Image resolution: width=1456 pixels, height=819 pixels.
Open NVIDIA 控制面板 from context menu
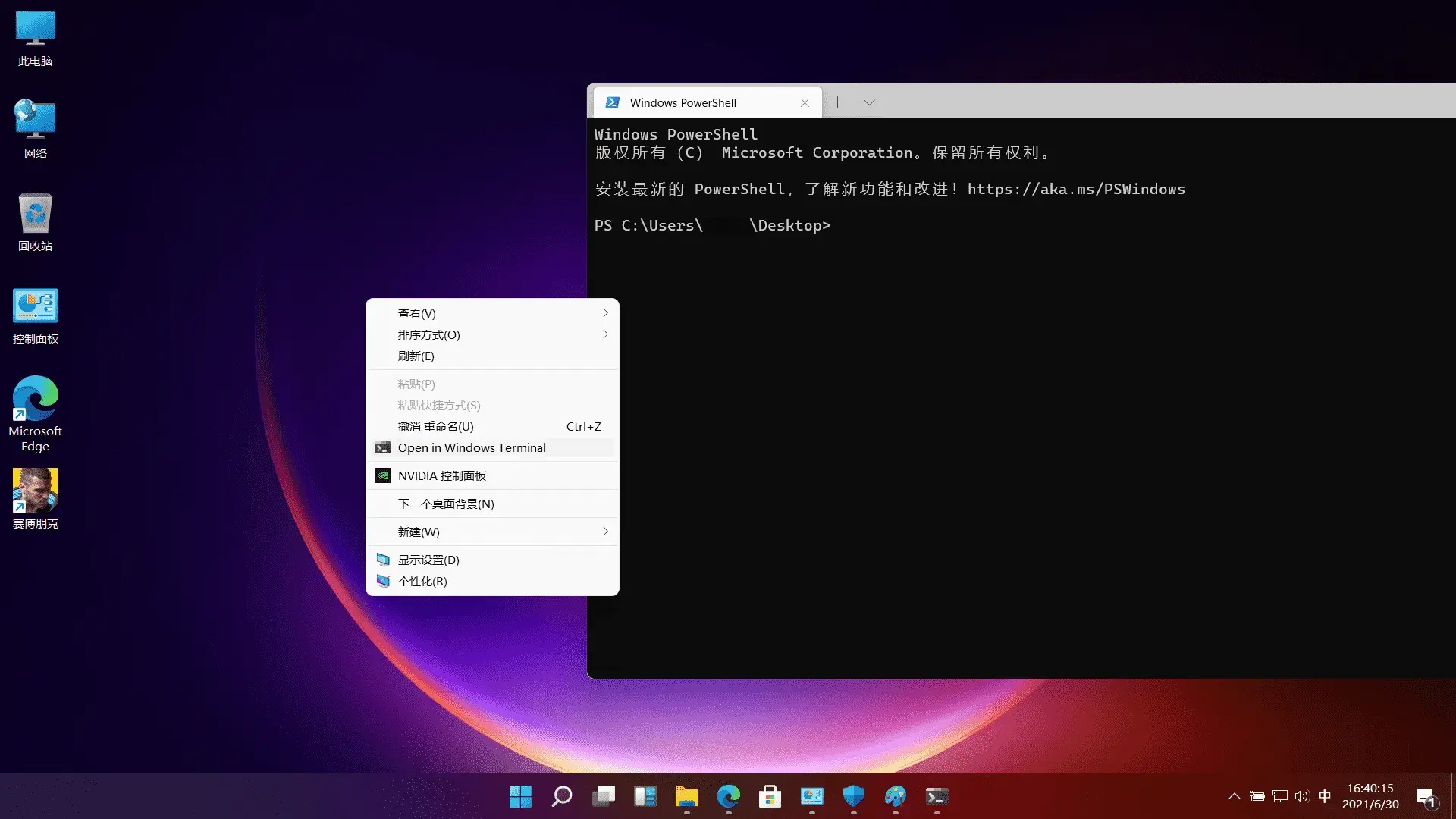492,475
